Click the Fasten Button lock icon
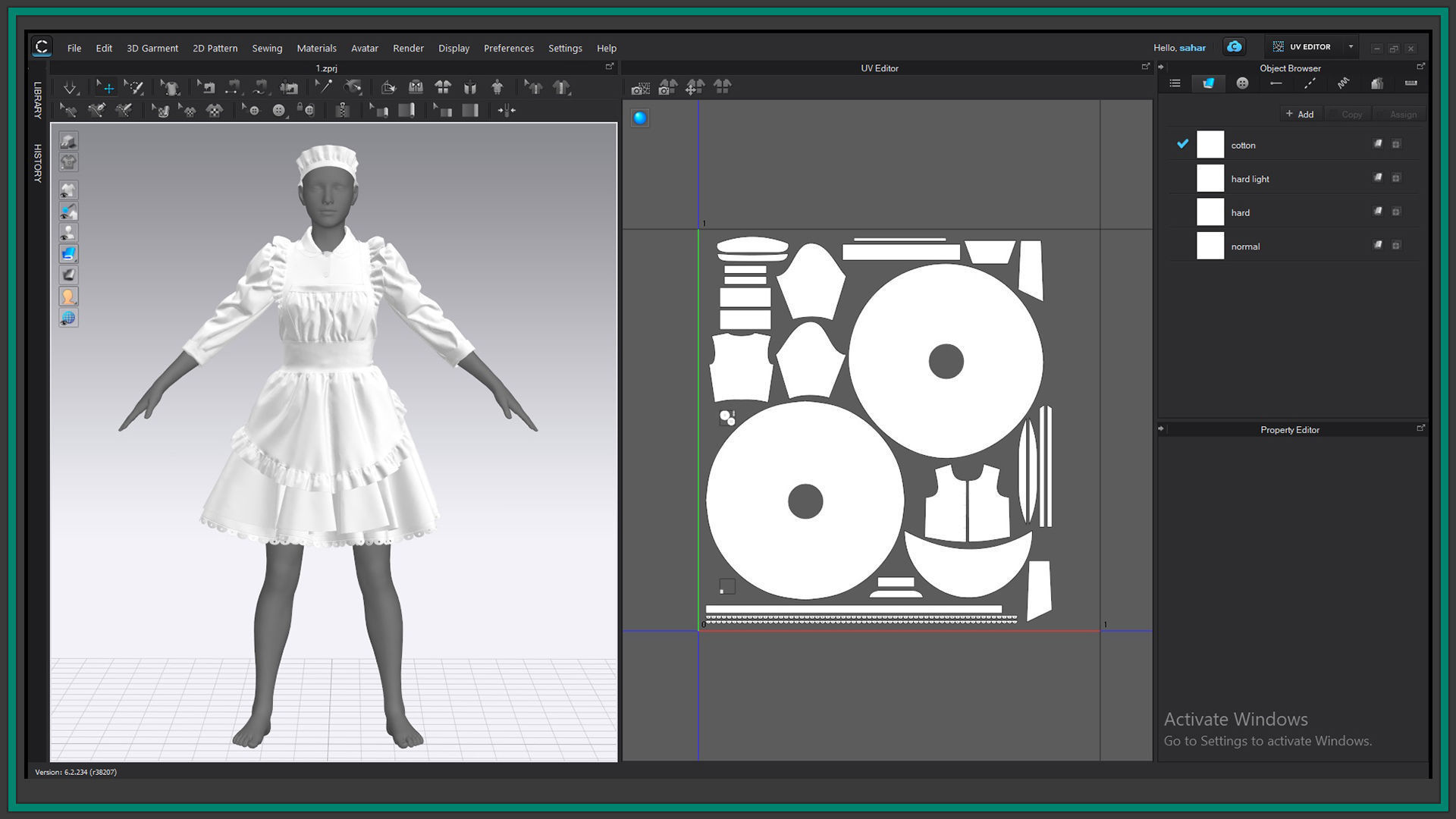 click(306, 111)
